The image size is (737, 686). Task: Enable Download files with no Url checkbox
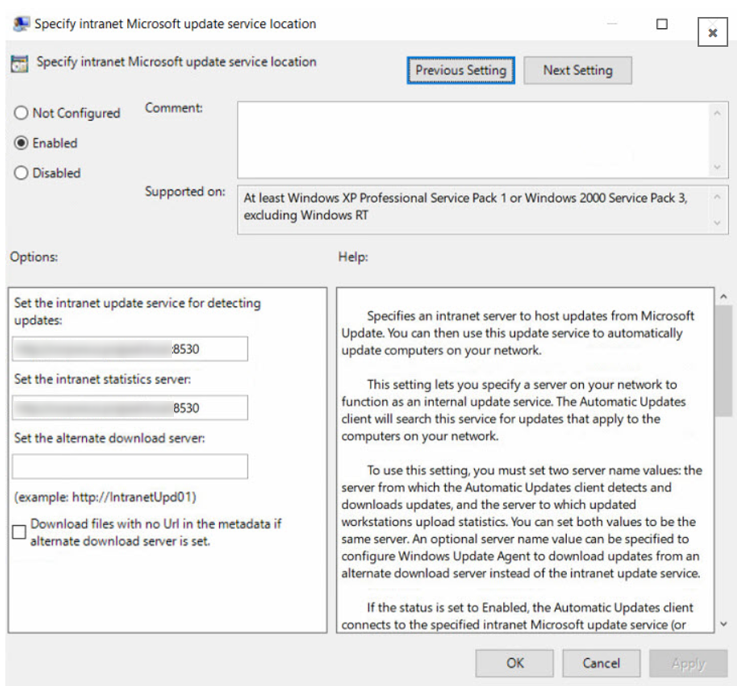click(x=19, y=532)
